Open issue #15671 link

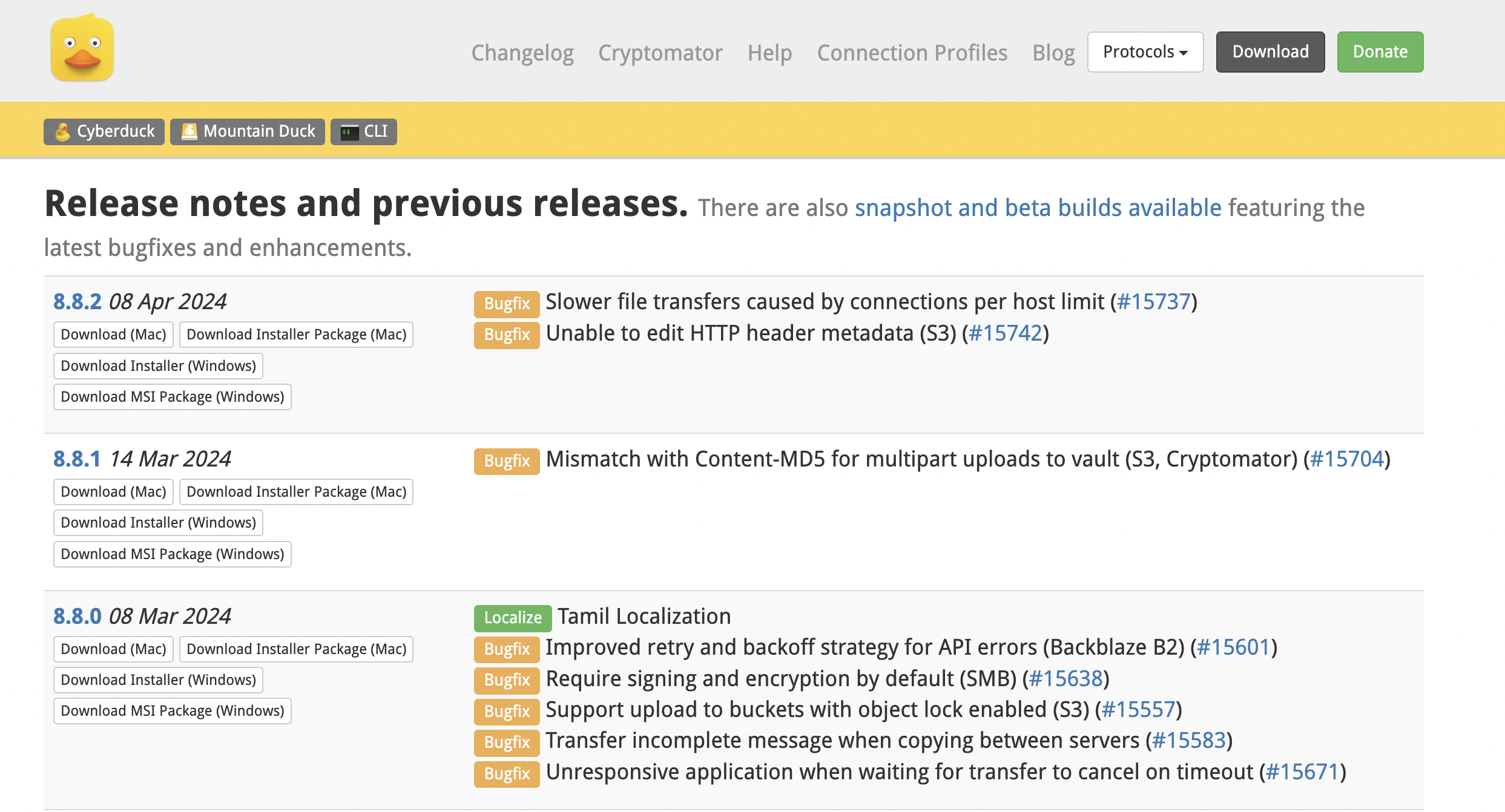point(1303,771)
